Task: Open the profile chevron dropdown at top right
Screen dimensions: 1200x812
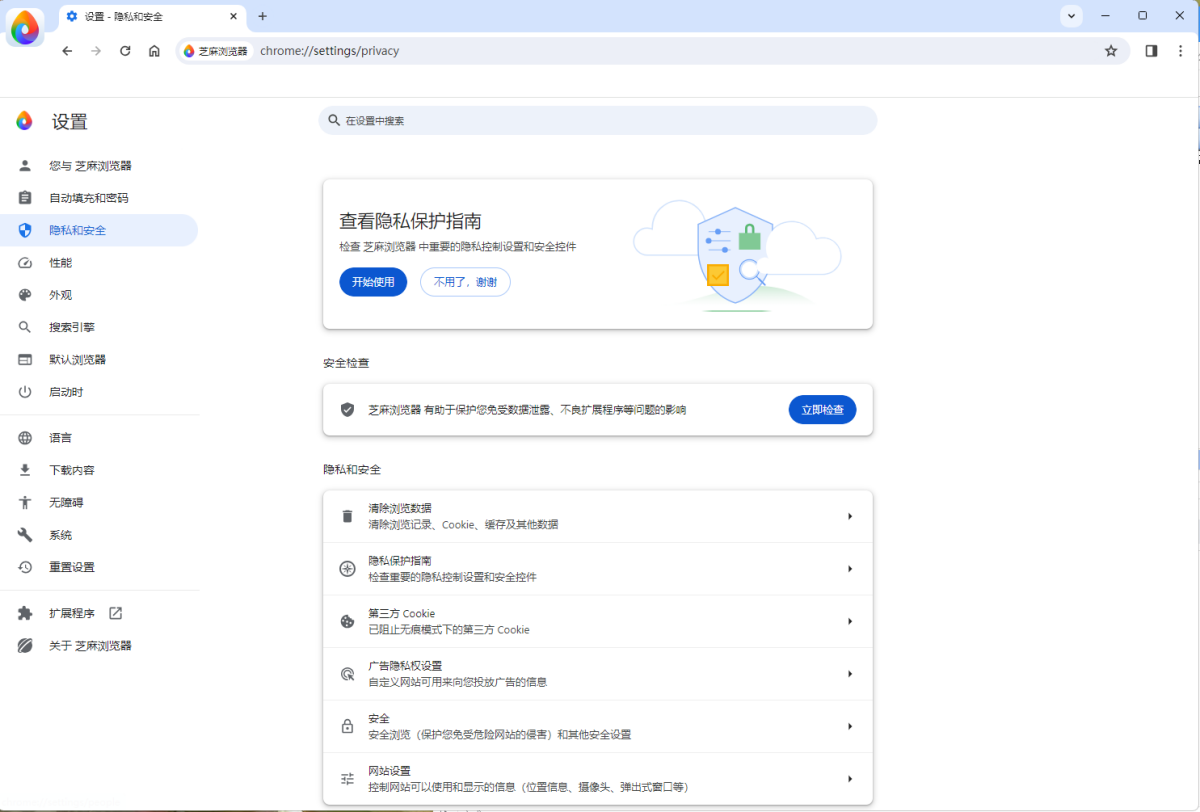Action: [1071, 16]
